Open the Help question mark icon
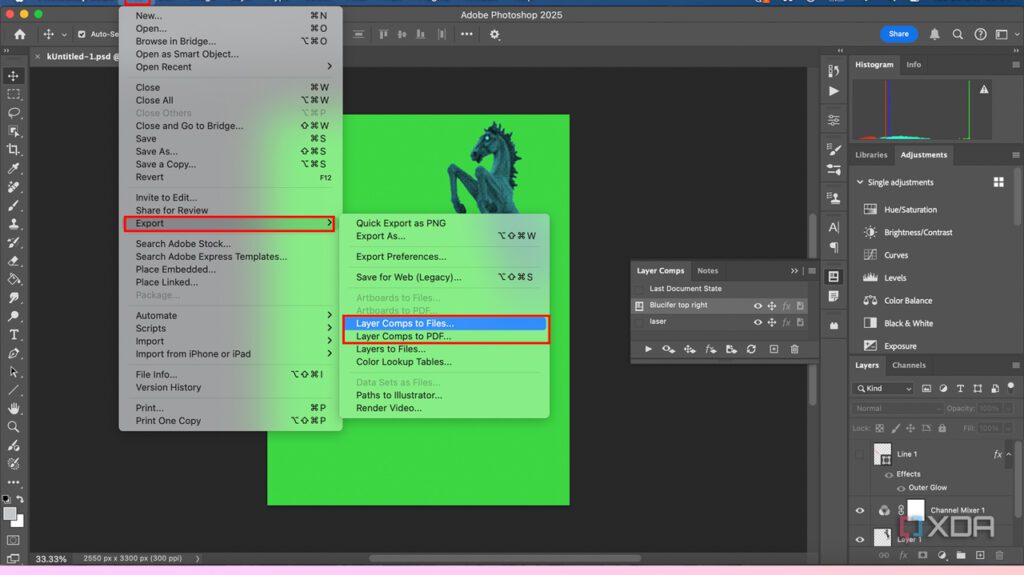This screenshot has width=1024, height=575. (980, 34)
